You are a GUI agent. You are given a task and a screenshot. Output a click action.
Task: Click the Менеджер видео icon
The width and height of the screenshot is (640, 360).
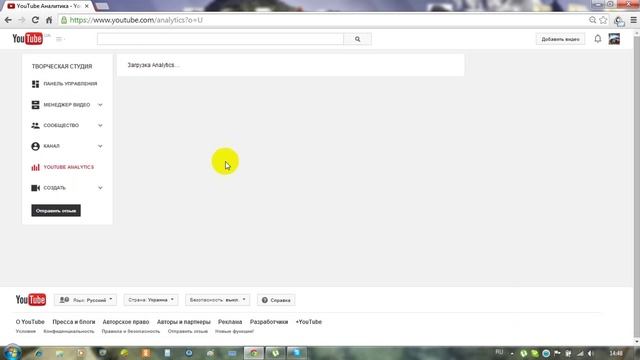(x=36, y=105)
